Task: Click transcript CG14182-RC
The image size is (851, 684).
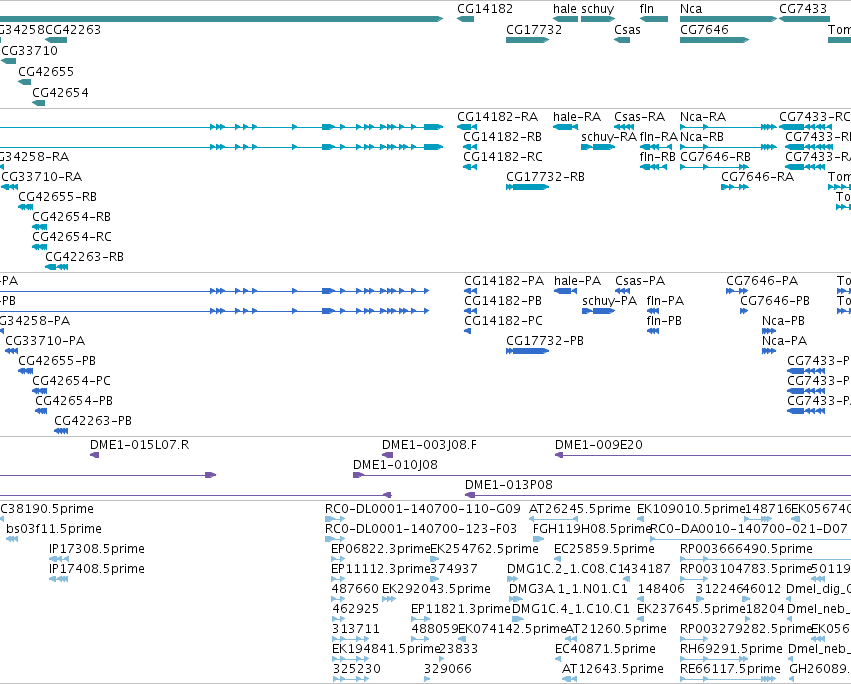Action: tap(503, 157)
